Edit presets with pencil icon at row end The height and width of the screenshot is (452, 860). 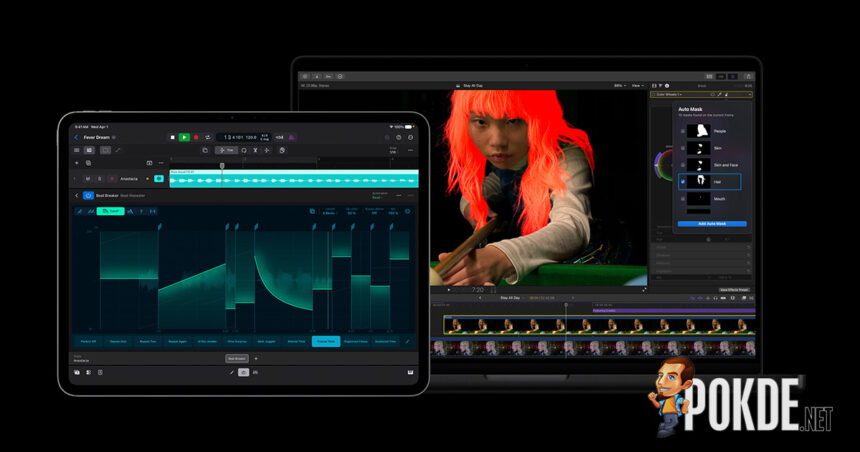click(x=408, y=341)
